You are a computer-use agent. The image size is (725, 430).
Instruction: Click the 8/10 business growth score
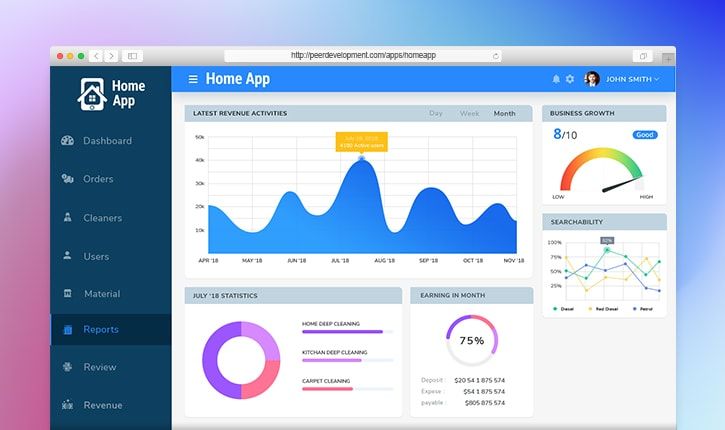[565, 135]
